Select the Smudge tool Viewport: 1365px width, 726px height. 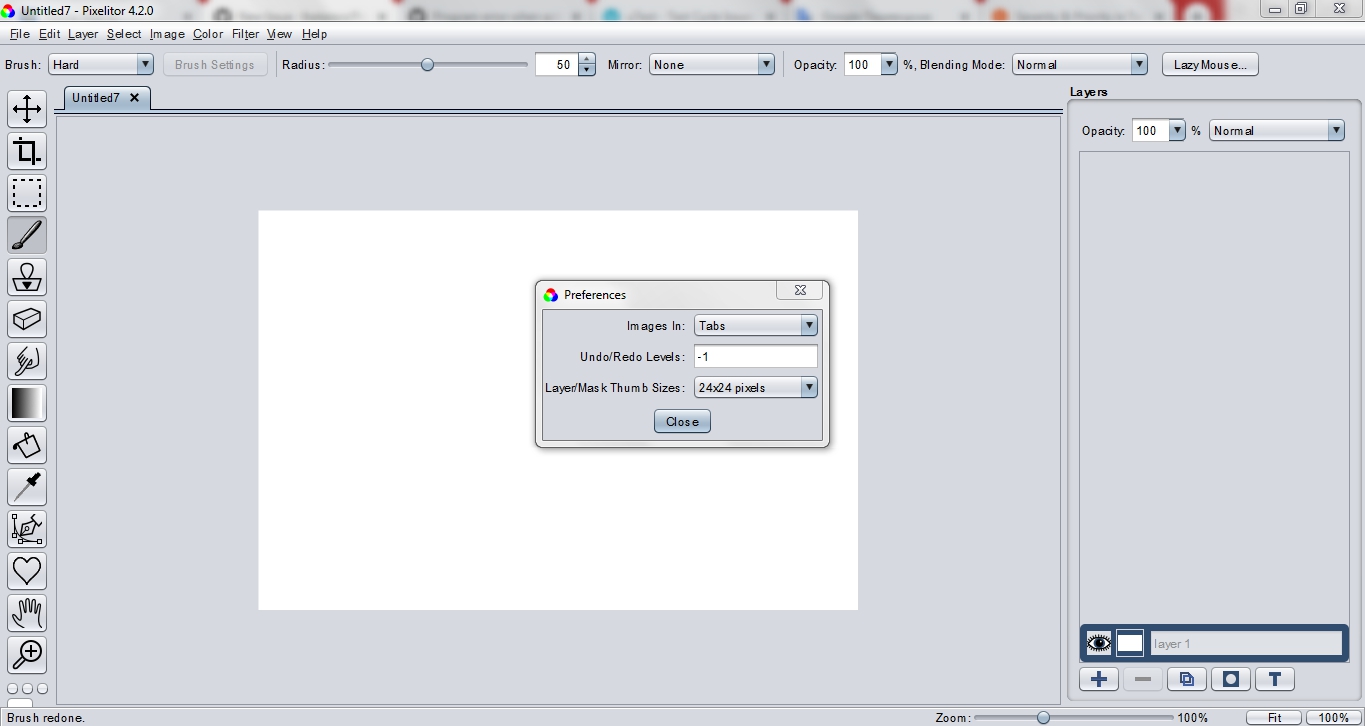(x=27, y=361)
